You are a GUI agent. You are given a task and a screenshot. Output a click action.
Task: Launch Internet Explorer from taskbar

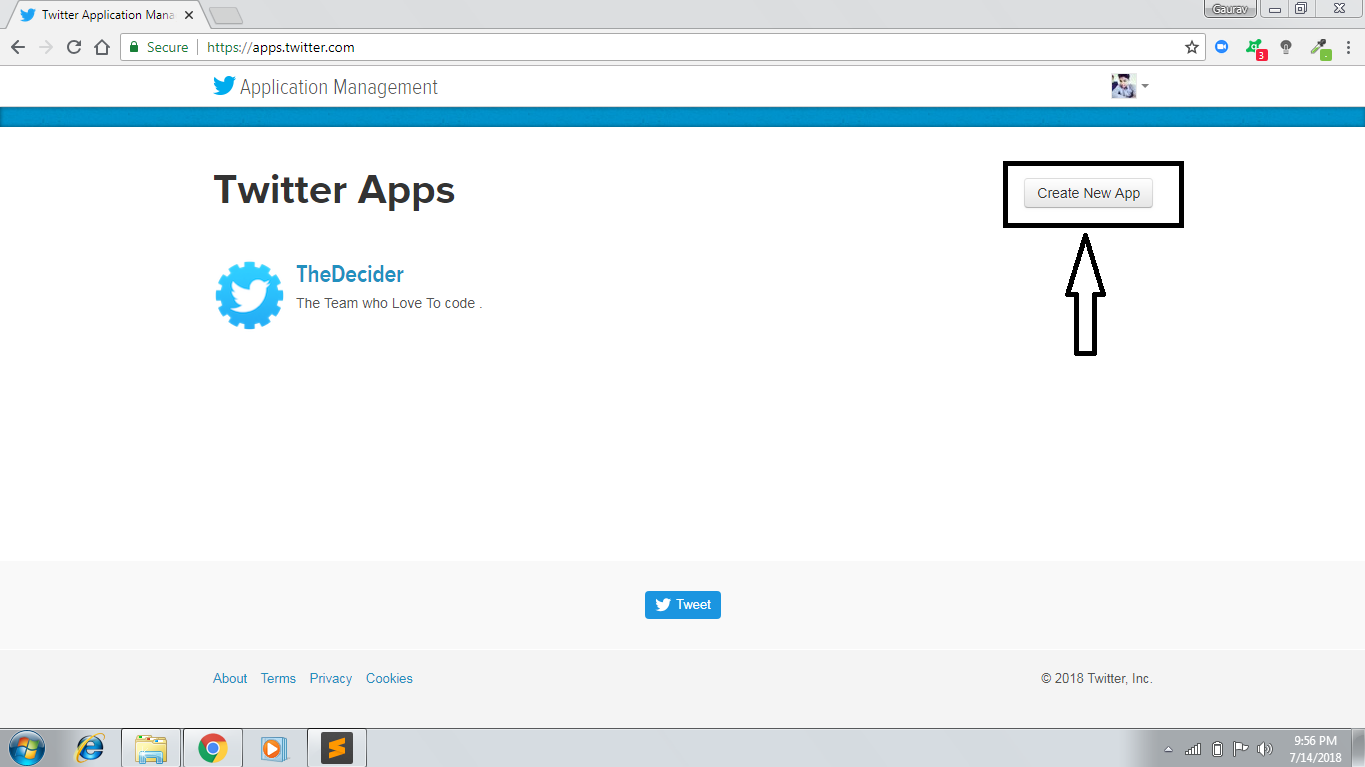(x=91, y=748)
